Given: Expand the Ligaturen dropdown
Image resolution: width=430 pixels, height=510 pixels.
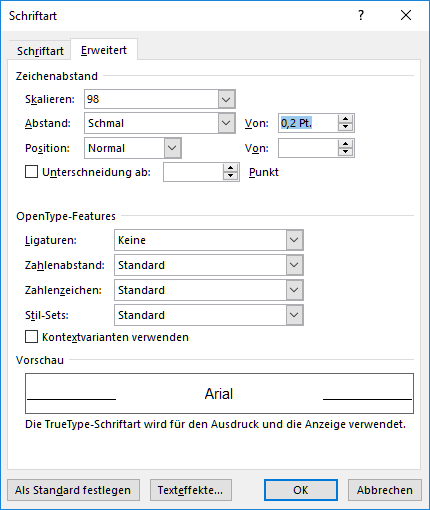Looking at the screenshot, I should click(x=294, y=240).
